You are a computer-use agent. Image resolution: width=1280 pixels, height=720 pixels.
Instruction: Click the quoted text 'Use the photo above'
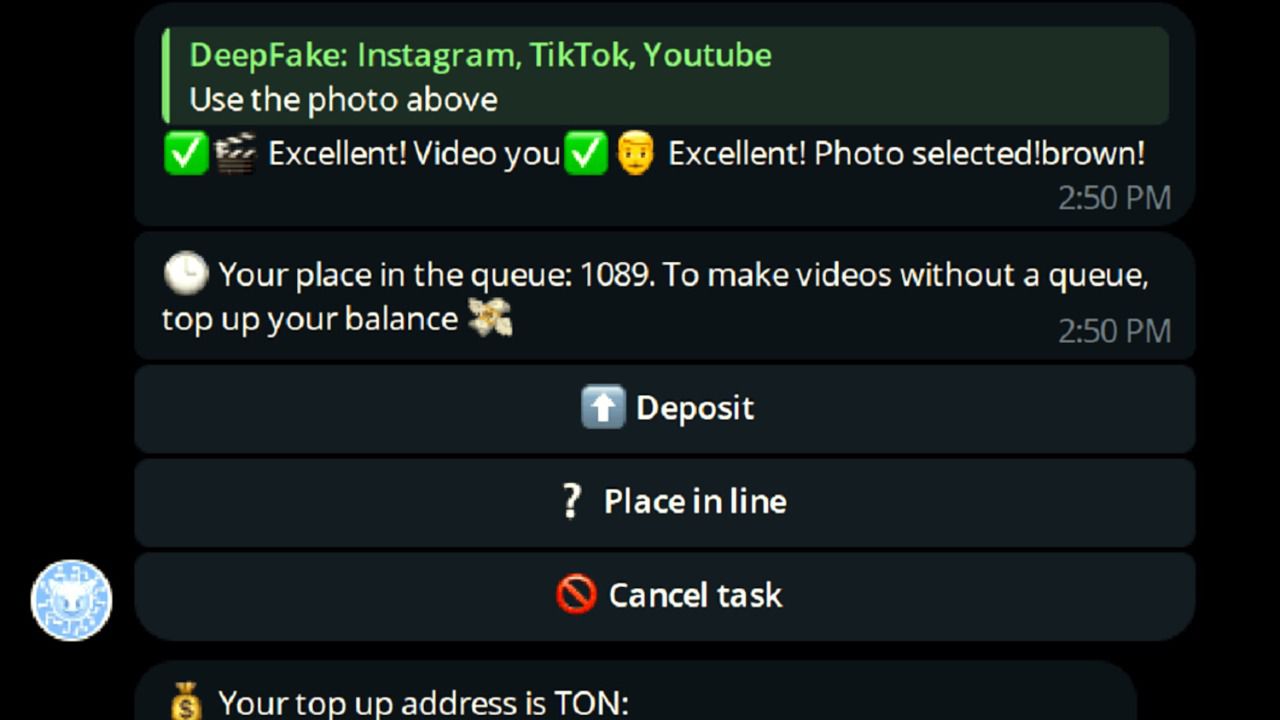[343, 100]
